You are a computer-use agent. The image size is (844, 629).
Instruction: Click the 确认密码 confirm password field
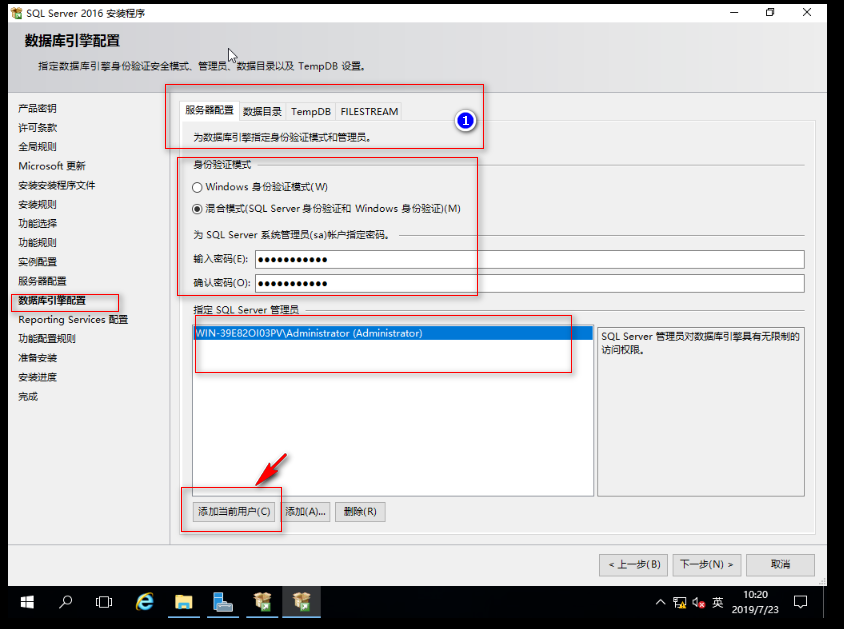click(530, 284)
